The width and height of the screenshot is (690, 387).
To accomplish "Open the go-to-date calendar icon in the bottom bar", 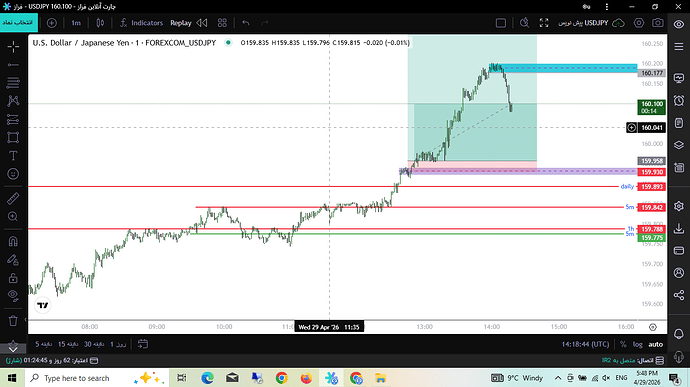I will [143, 344].
